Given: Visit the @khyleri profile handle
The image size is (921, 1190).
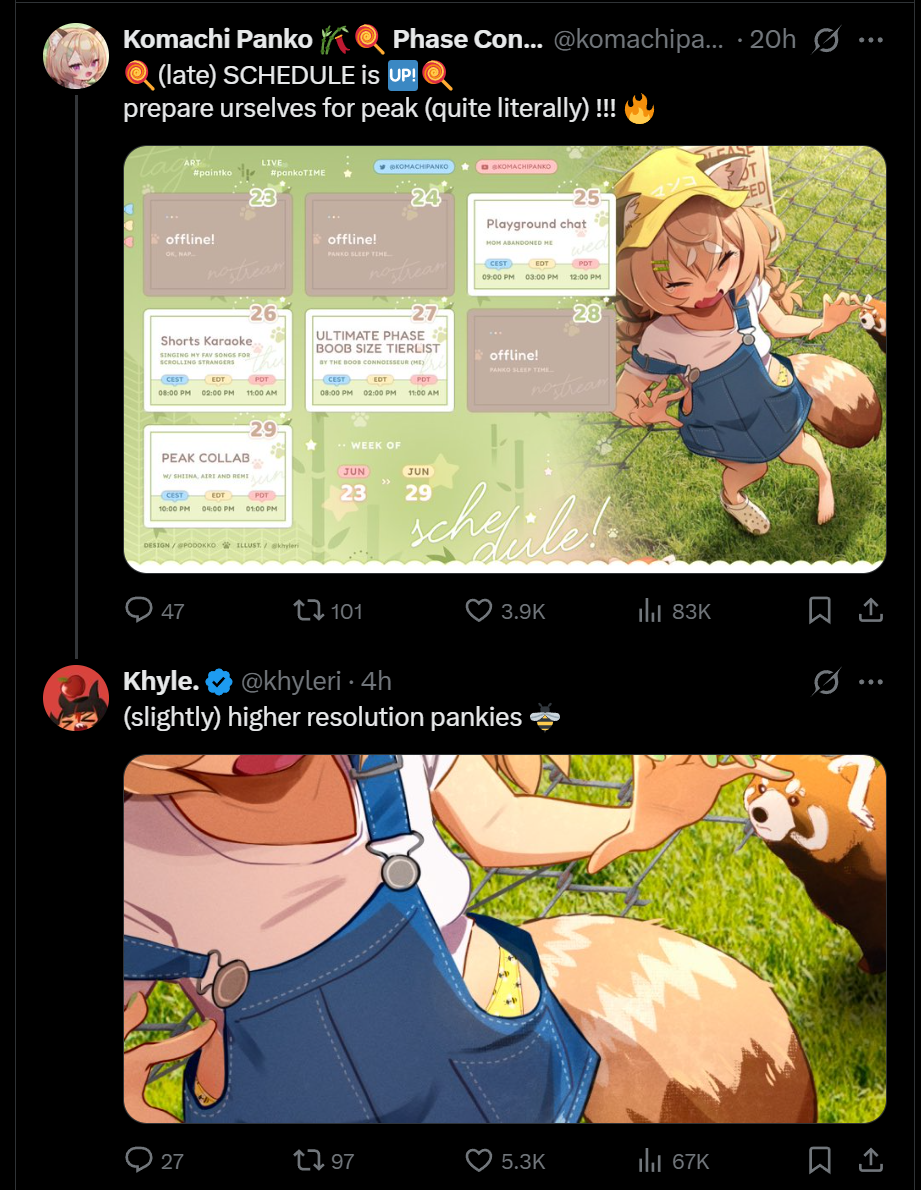Looking at the screenshot, I should point(291,681).
